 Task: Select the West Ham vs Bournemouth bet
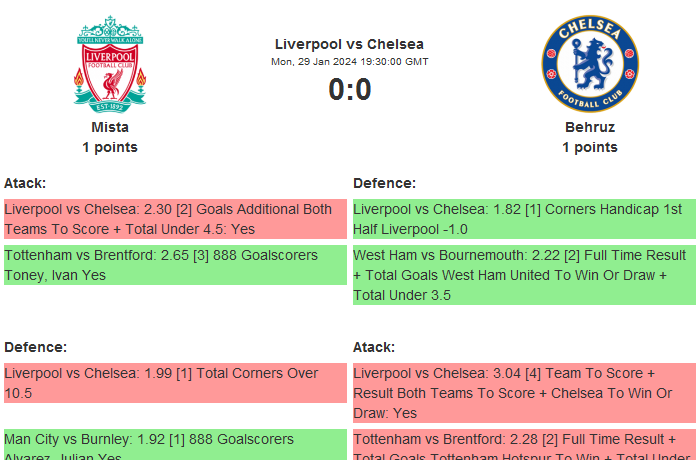(x=524, y=274)
